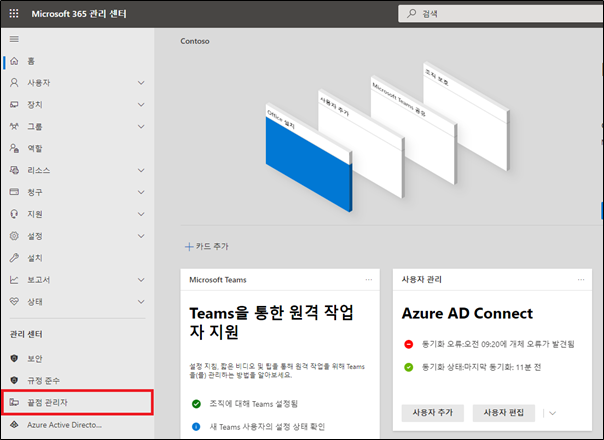604x440 pixels.
Task: Expand the 리소스 menu chevron
Action: click(x=141, y=170)
